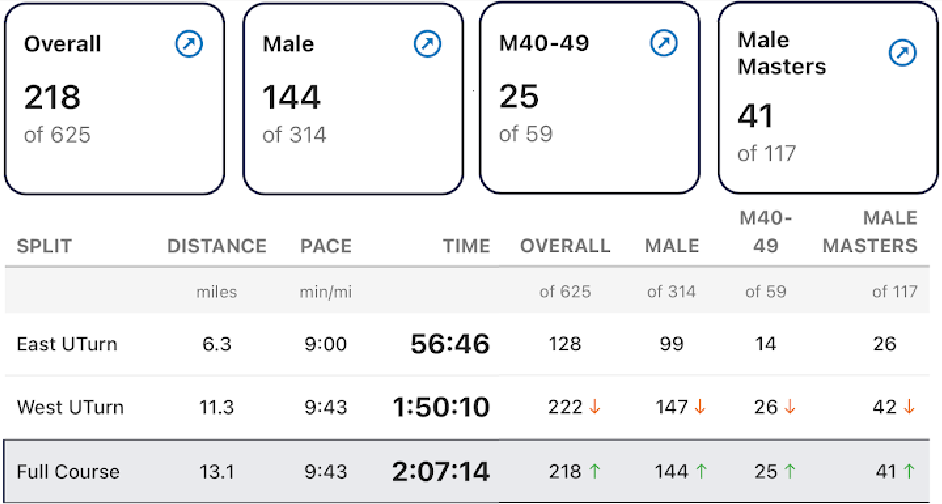Open the M40-49 card arrow icon
The image size is (942, 504).
664,43
